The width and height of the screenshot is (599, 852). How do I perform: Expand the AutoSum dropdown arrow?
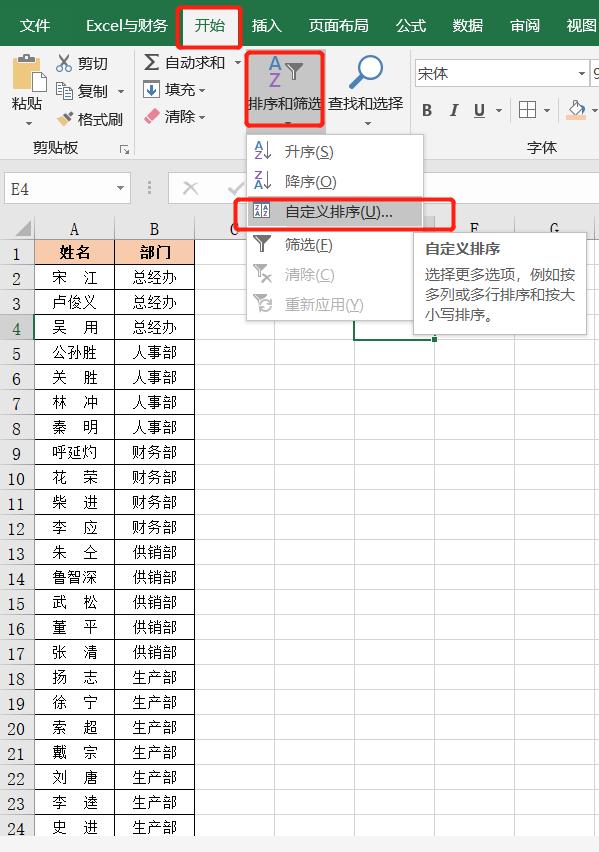pos(238,63)
